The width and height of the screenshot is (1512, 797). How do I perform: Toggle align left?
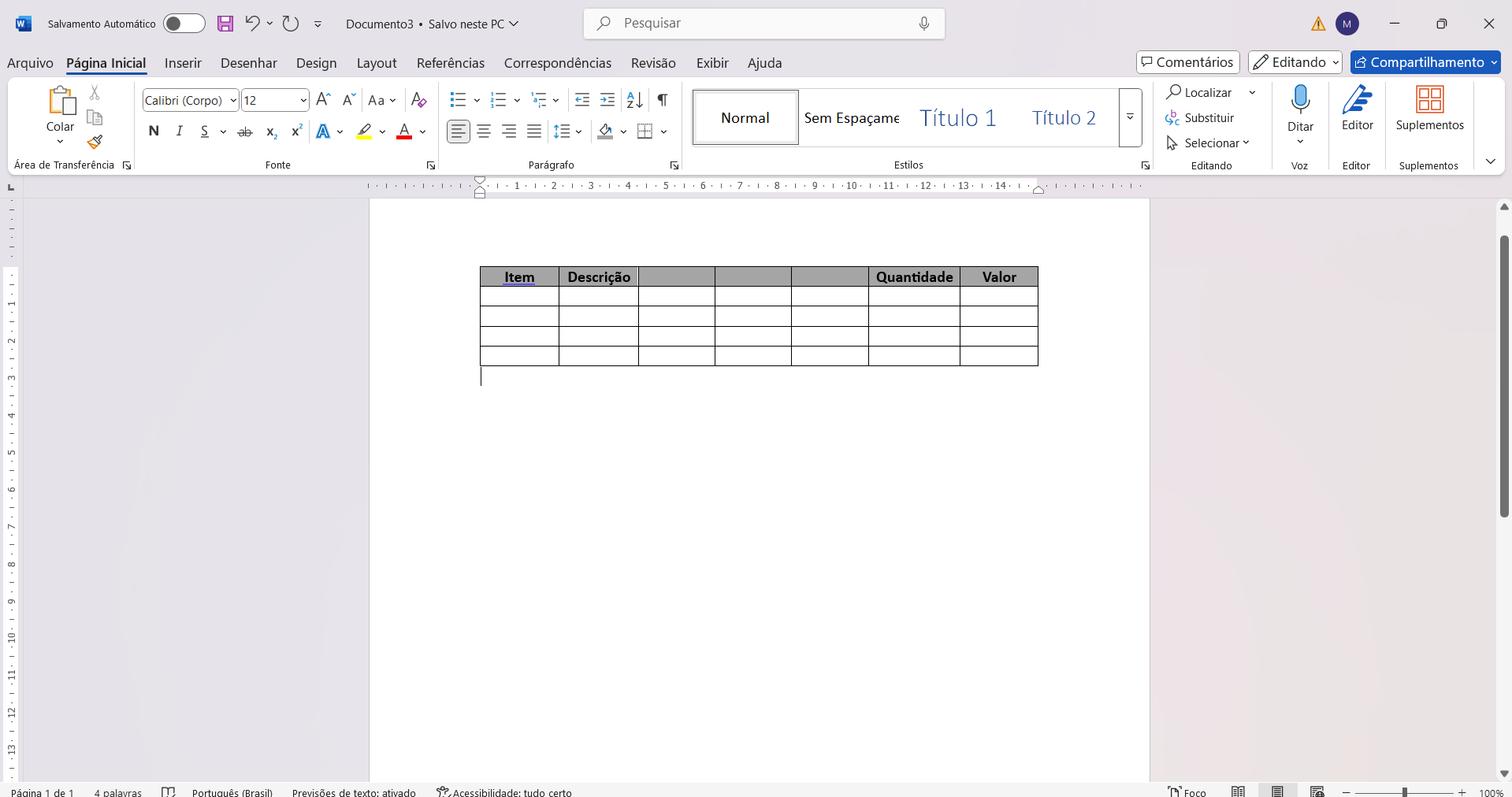coord(459,132)
